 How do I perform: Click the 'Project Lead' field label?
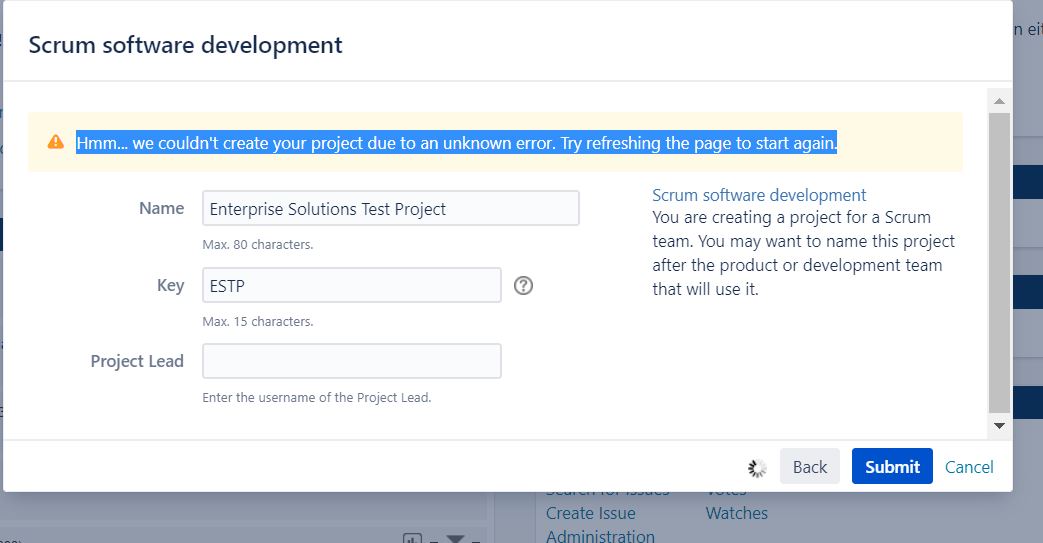click(x=137, y=361)
